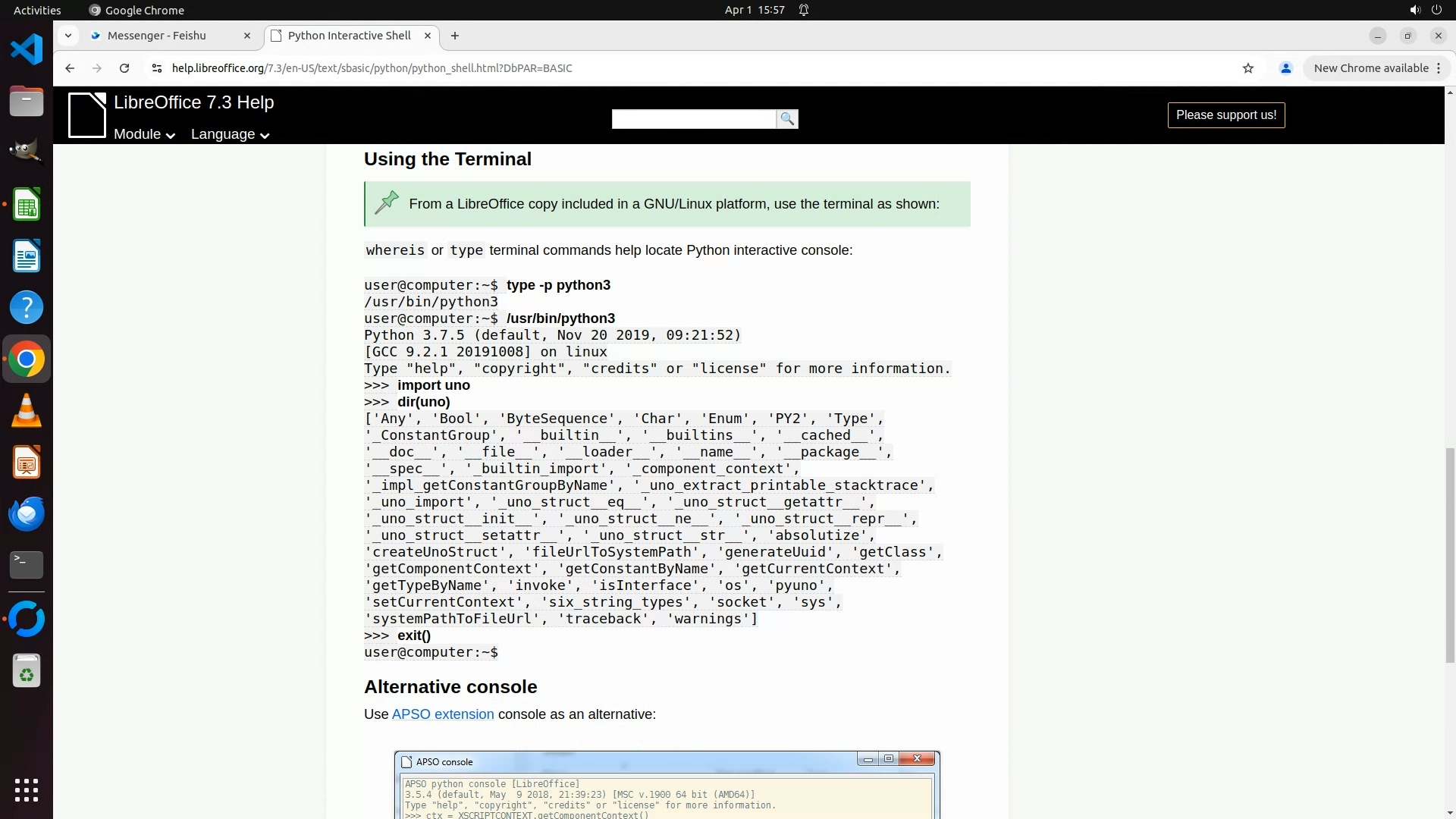1456x819 pixels.
Task: Switch to the Messenger - Feishu tab
Action: pos(157,36)
